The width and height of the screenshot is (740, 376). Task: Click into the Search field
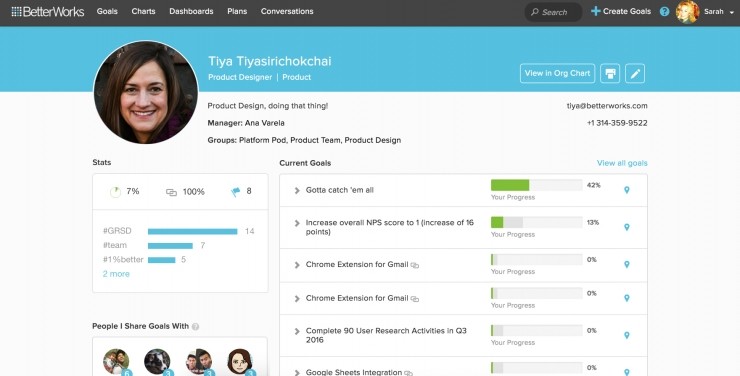point(553,12)
